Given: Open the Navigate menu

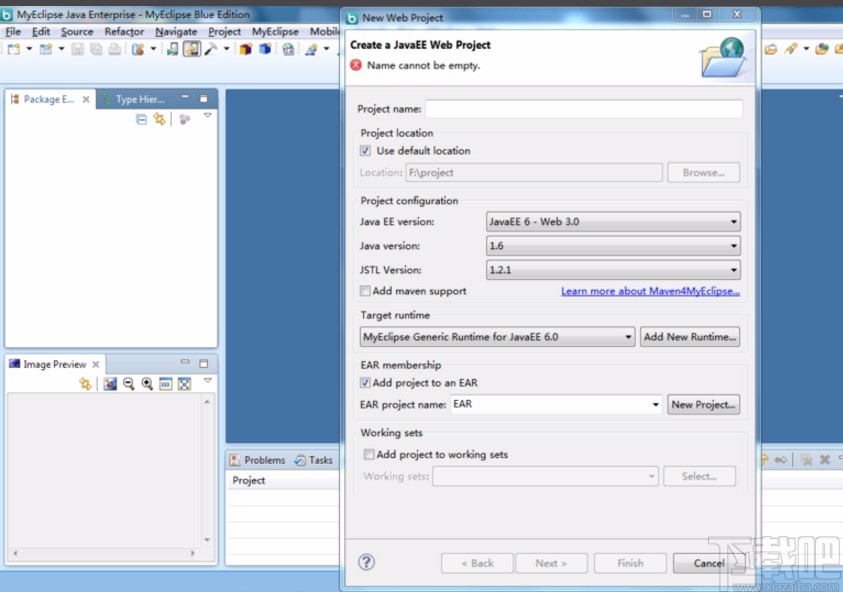Looking at the screenshot, I should (x=176, y=32).
